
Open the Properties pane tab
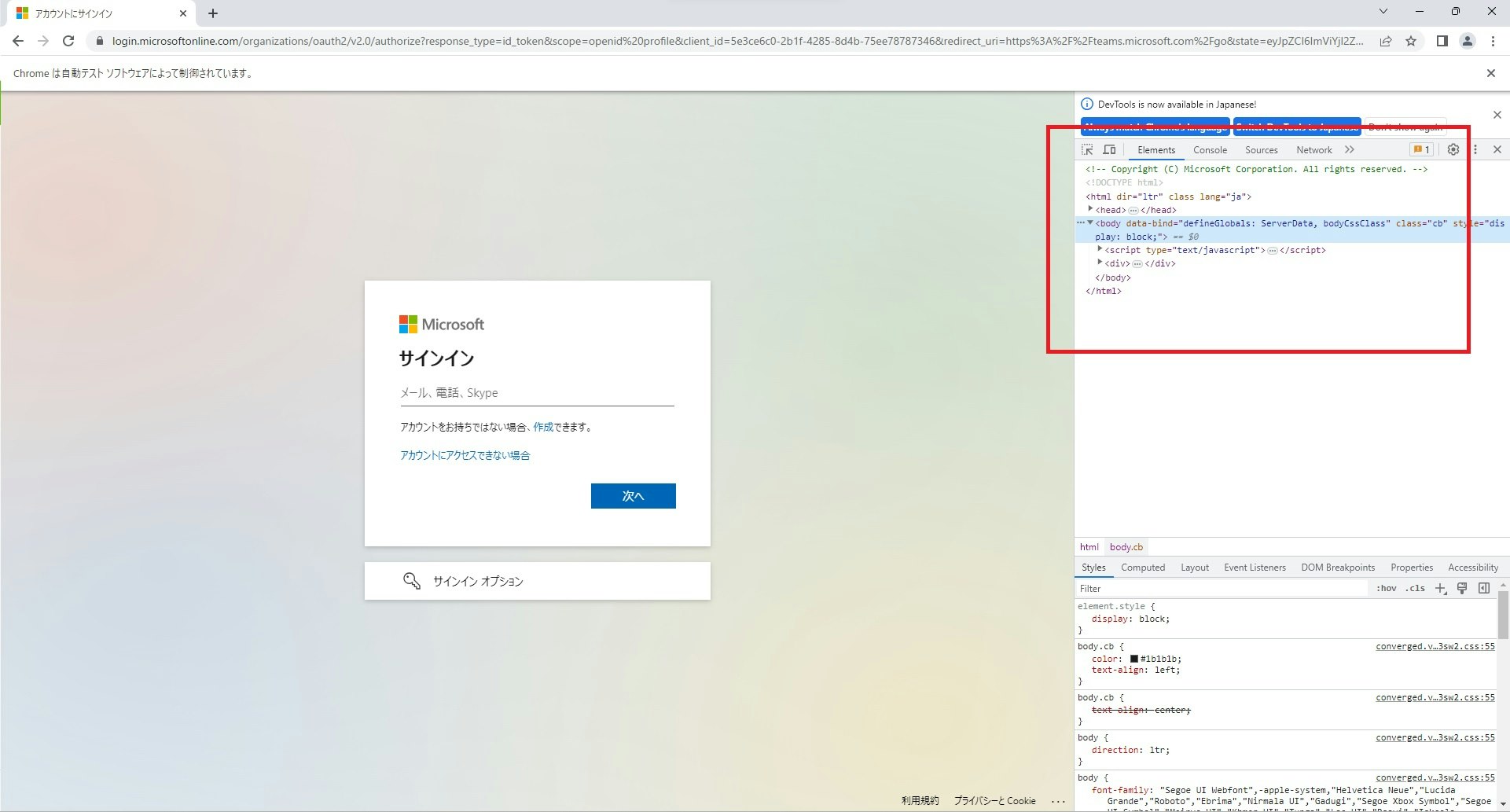(1411, 568)
